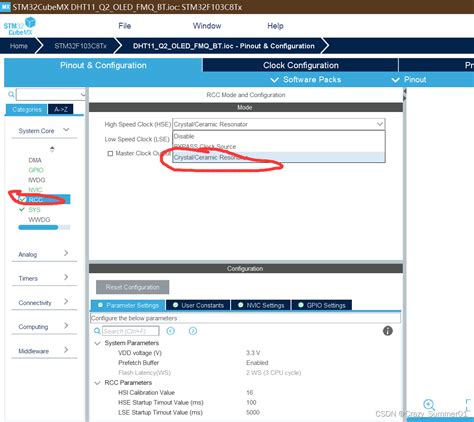The image size is (474, 422).
Task: Open the NVIC Settings tab
Action: point(261,305)
